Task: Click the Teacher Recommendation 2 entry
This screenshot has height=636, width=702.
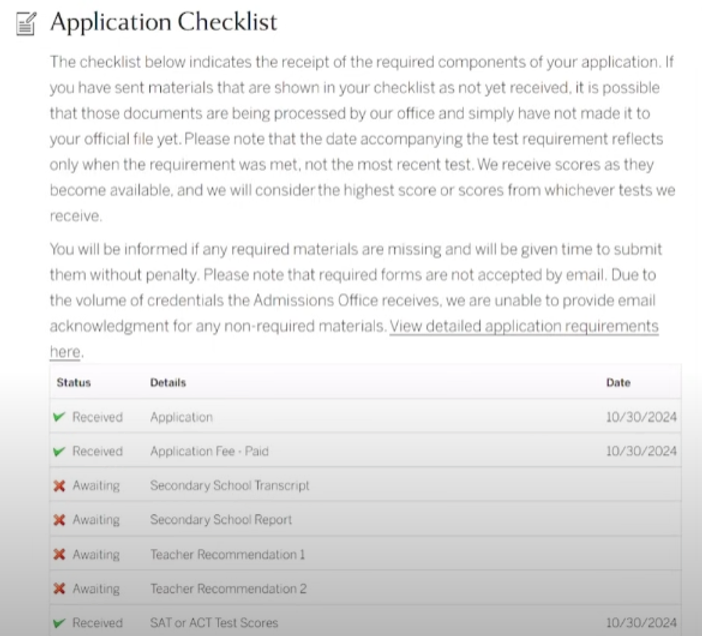Action: [x=227, y=589]
